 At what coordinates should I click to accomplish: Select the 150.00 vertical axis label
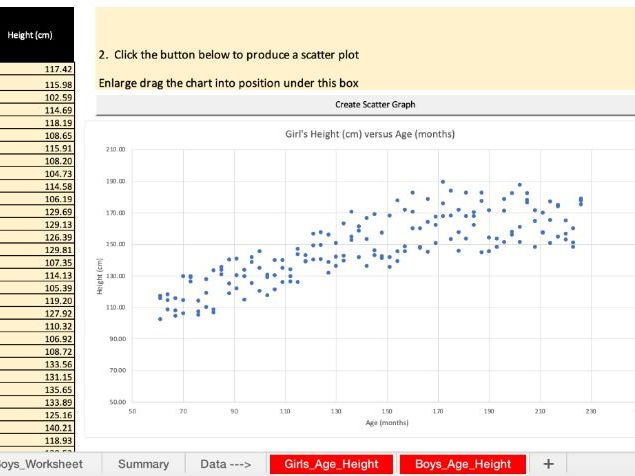coord(116,244)
